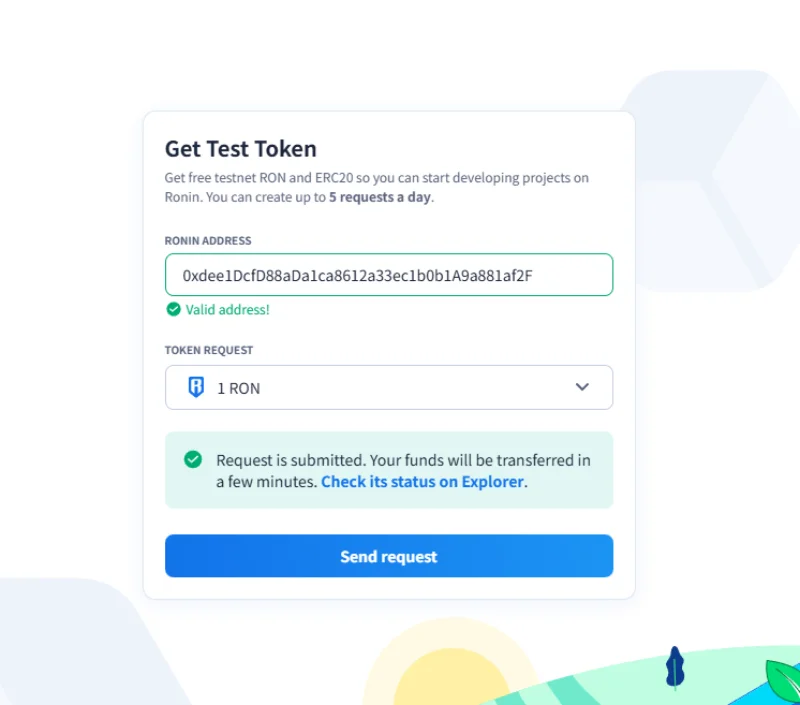Image resolution: width=800 pixels, height=705 pixels.
Task: Click the Ronin address input field
Action: 388,275
